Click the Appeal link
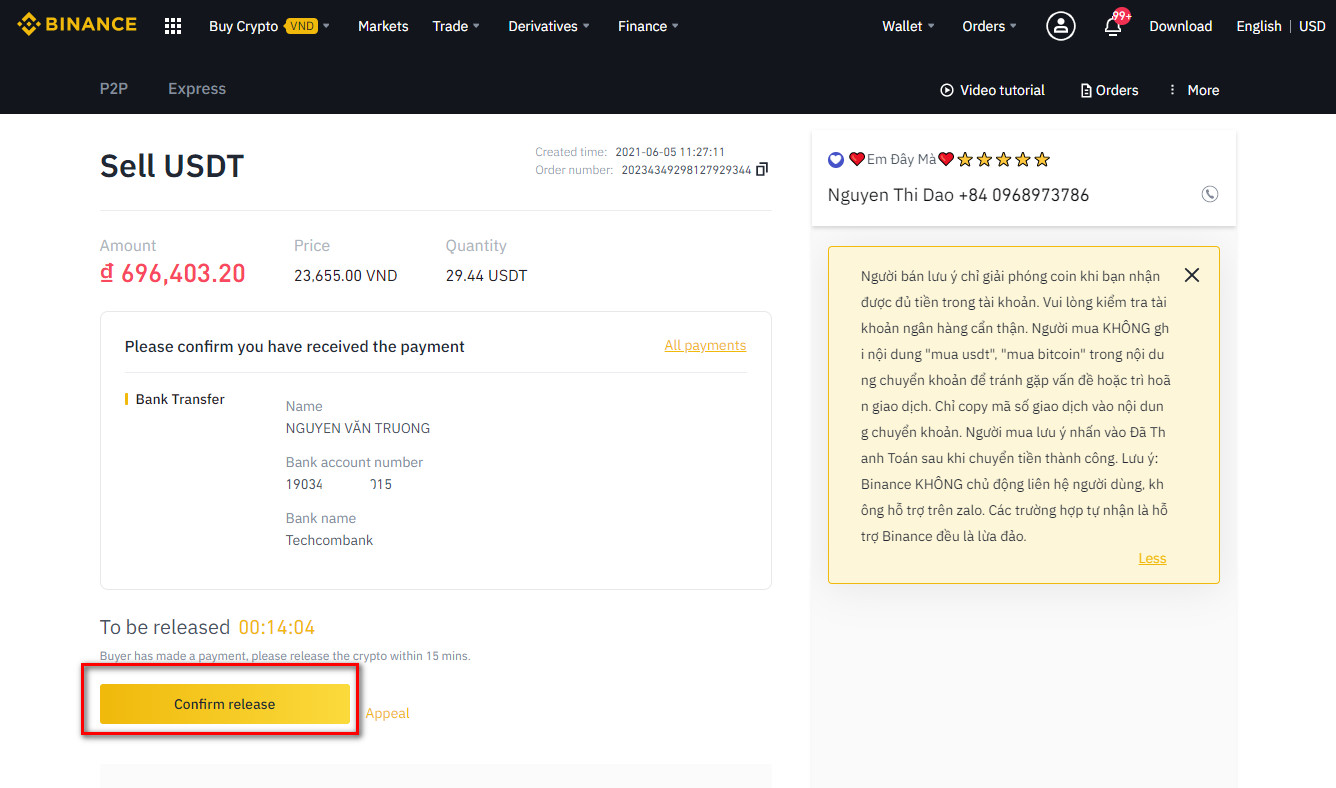The width and height of the screenshot is (1336, 788). [x=387, y=713]
